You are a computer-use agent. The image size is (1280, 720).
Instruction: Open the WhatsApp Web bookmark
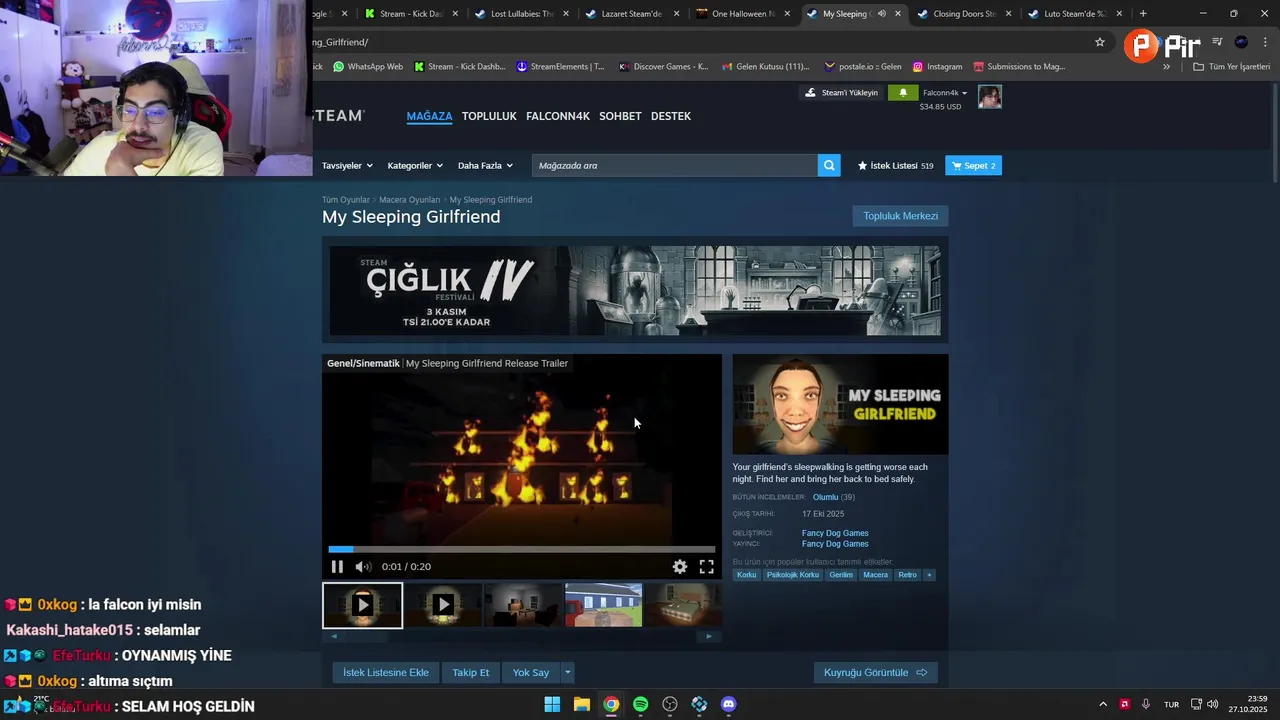coord(368,67)
